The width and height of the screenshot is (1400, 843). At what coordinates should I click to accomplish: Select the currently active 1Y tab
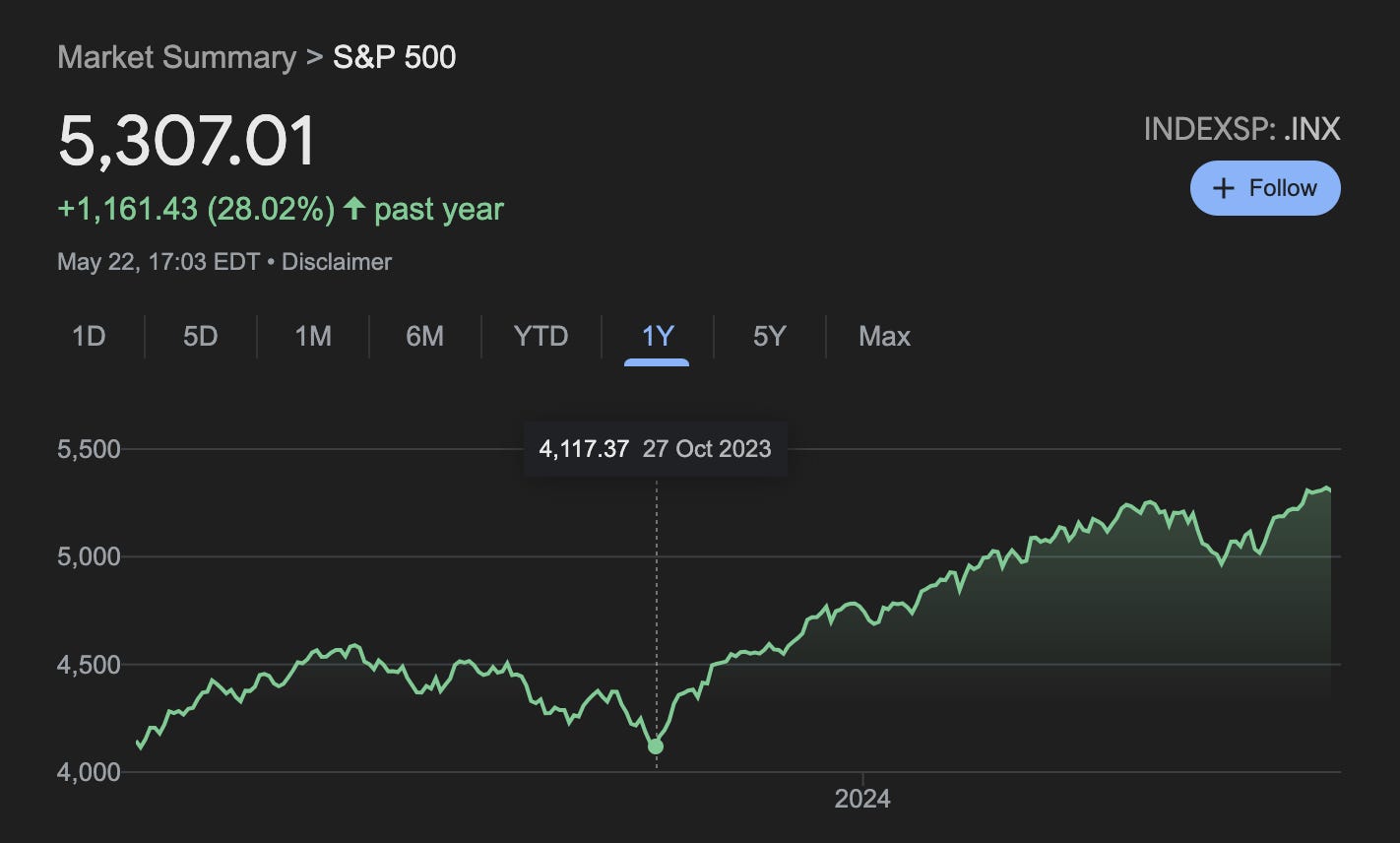657,336
